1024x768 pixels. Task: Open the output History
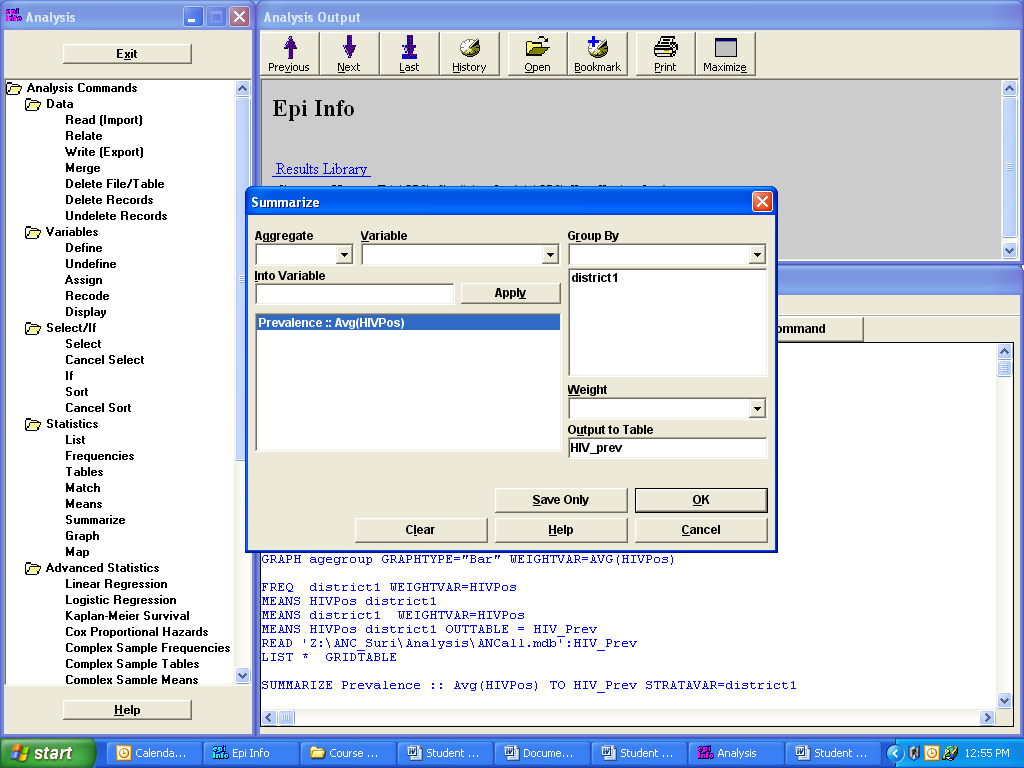tap(470, 54)
